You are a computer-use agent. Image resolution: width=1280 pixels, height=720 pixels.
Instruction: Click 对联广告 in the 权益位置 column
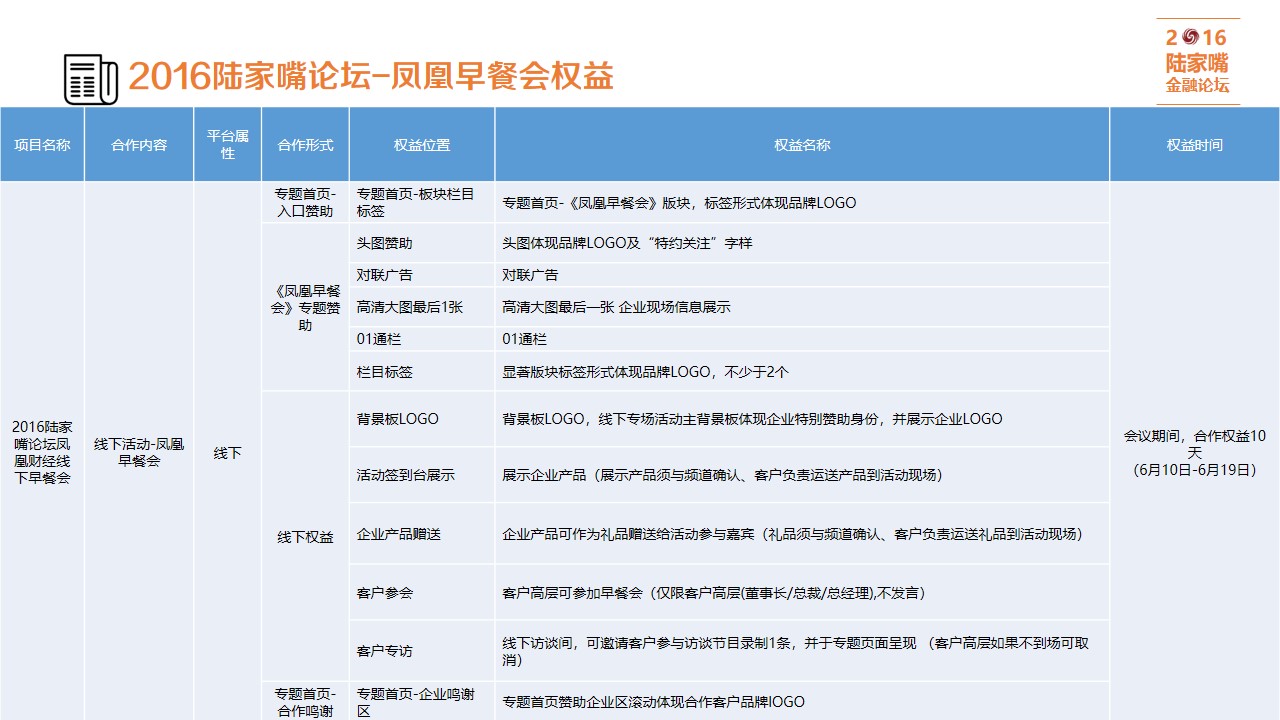tap(422, 275)
